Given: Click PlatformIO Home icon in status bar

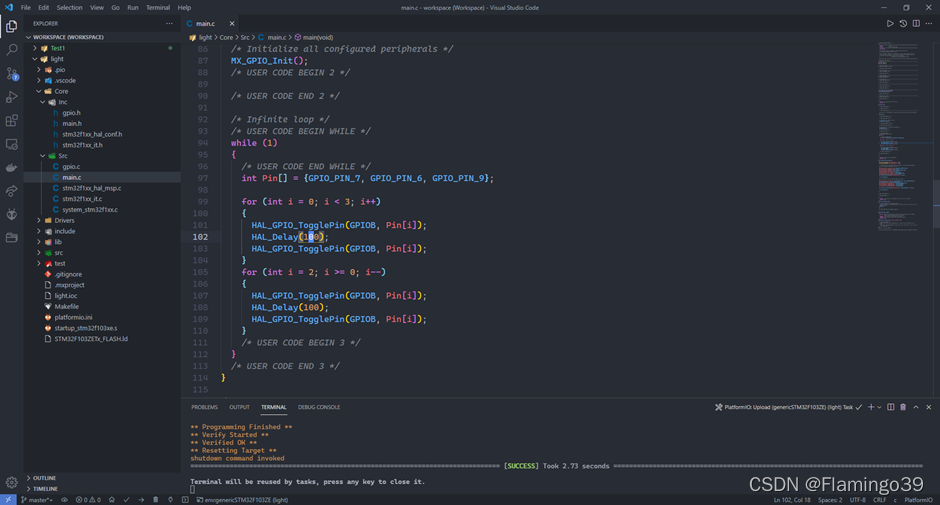Looking at the screenshot, I should point(112,500).
